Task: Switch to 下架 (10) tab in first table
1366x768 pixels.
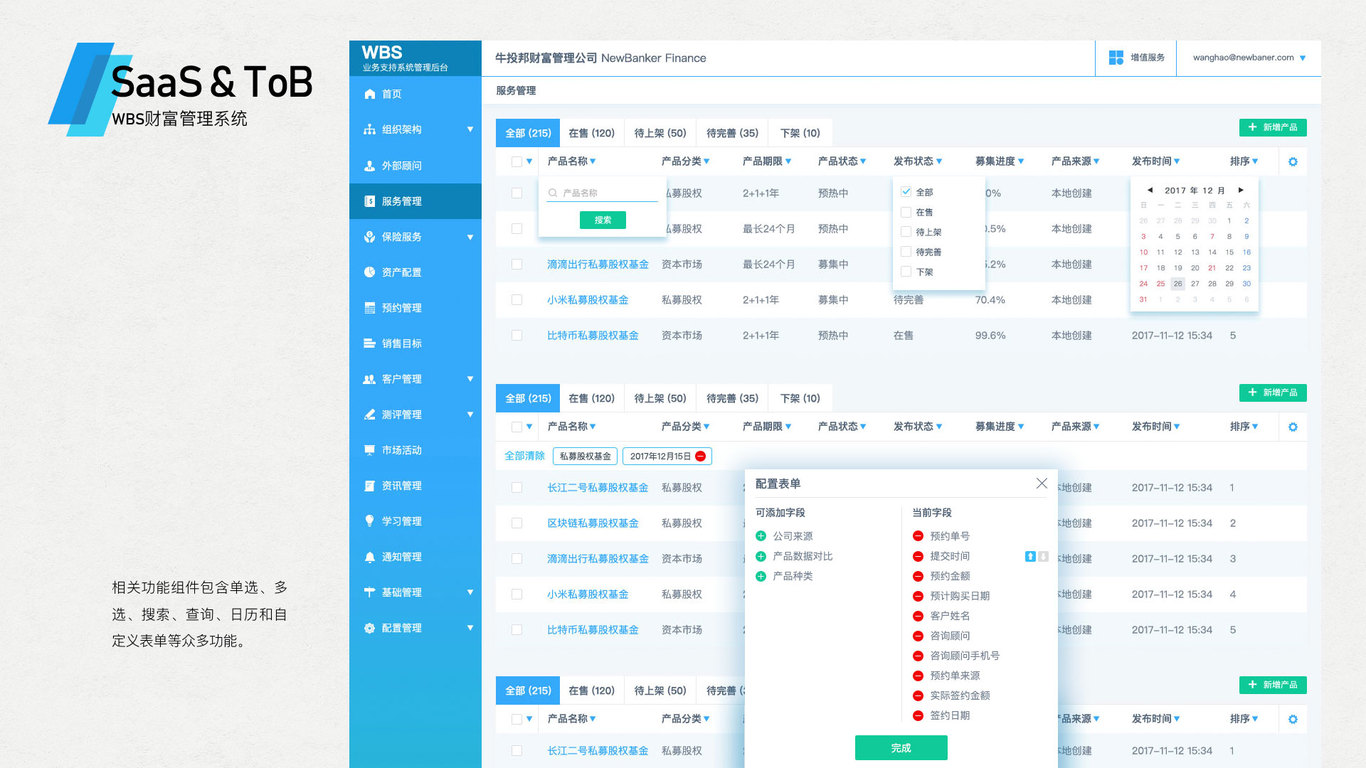Action: tap(800, 133)
